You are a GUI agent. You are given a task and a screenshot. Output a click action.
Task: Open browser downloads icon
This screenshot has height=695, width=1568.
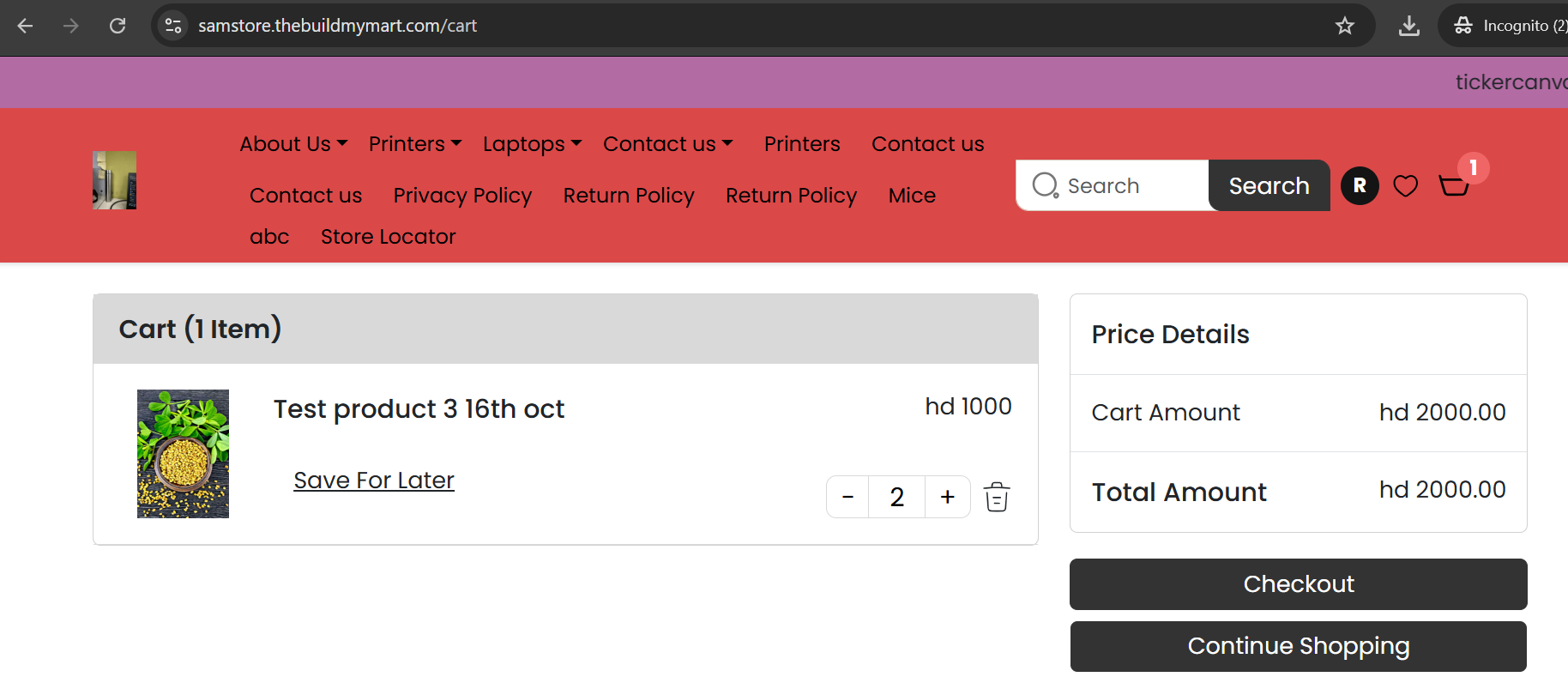pyautogui.click(x=1408, y=26)
